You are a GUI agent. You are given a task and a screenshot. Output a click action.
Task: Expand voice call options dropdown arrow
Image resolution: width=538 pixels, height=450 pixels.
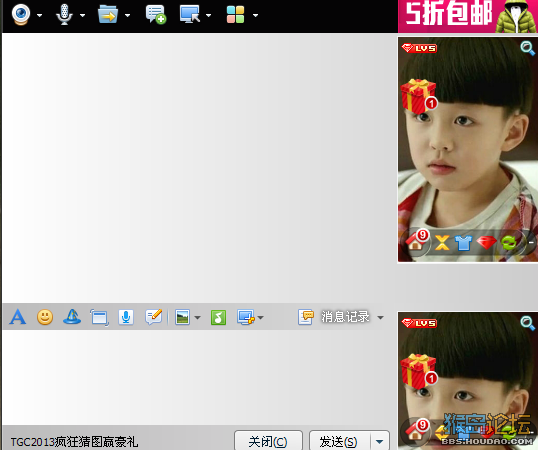(x=82, y=15)
